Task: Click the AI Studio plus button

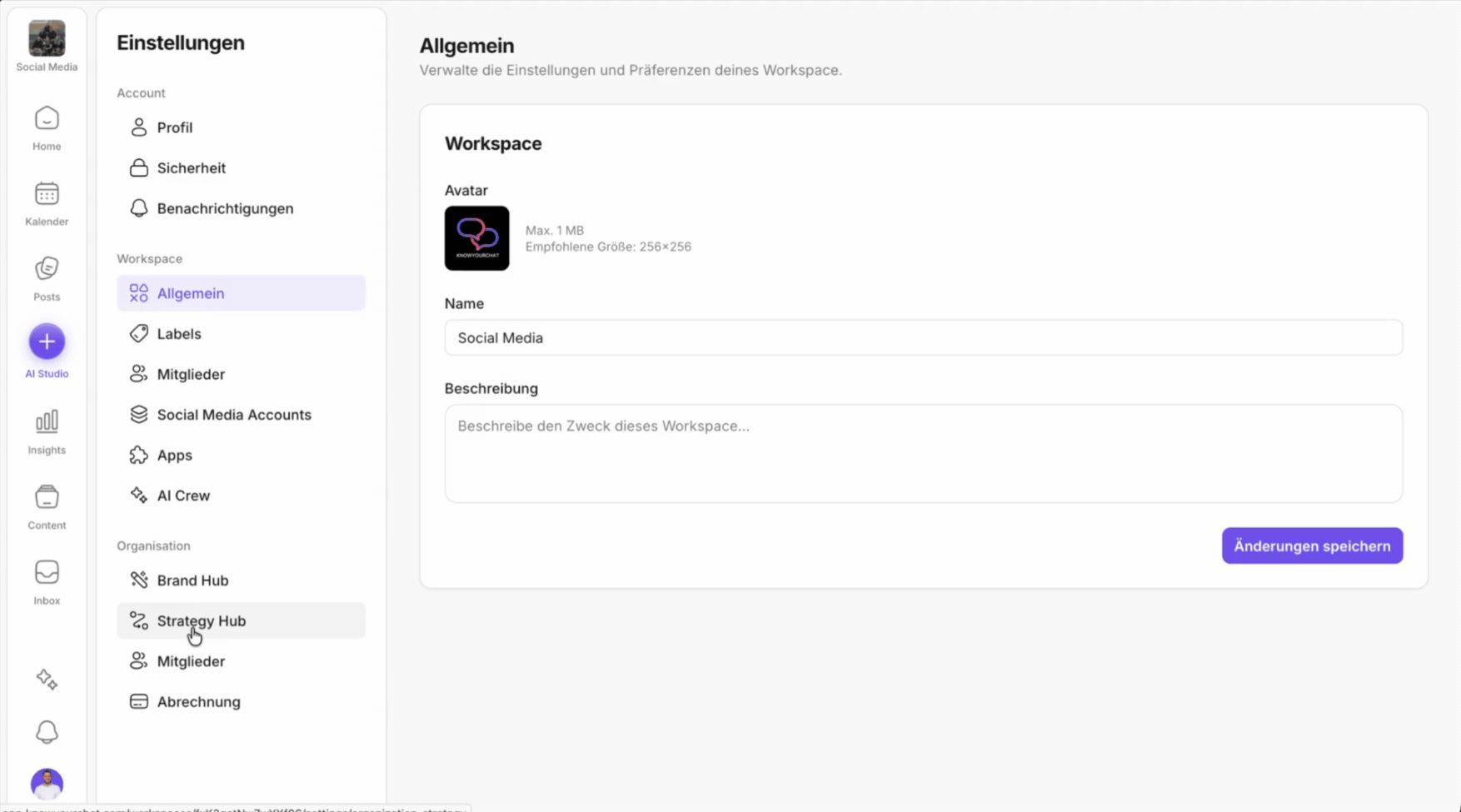Action: [47, 341]
